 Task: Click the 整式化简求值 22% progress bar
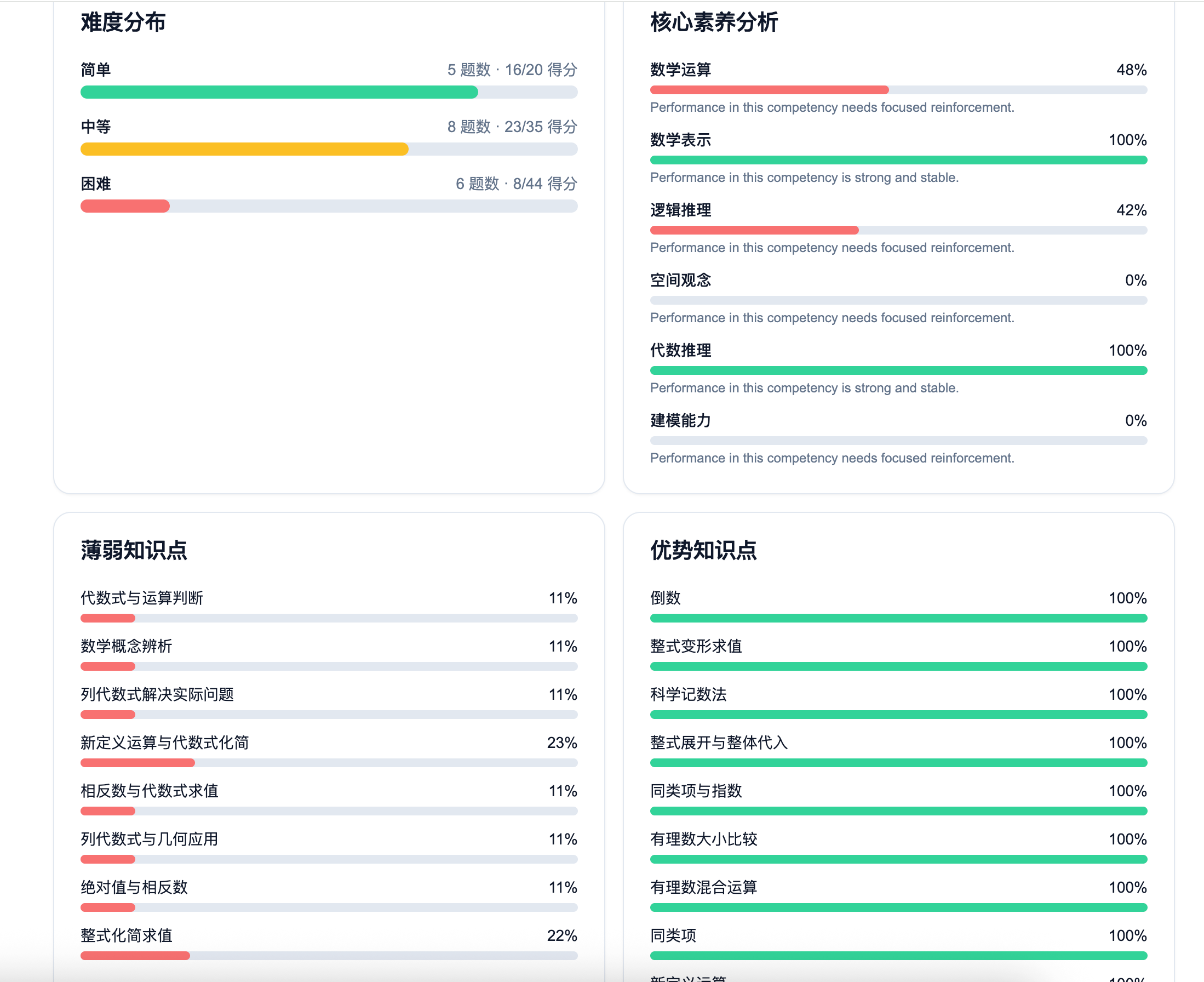pyautogui.click(x=329, y=956)
